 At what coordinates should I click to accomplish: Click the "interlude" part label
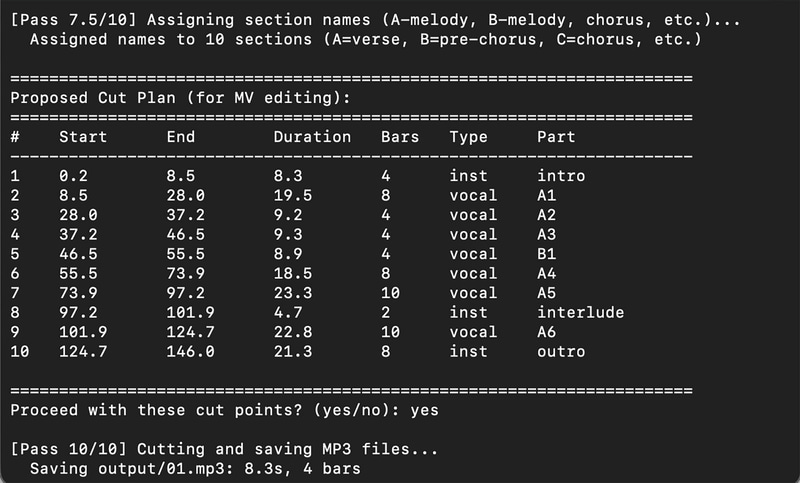point(580,313)
